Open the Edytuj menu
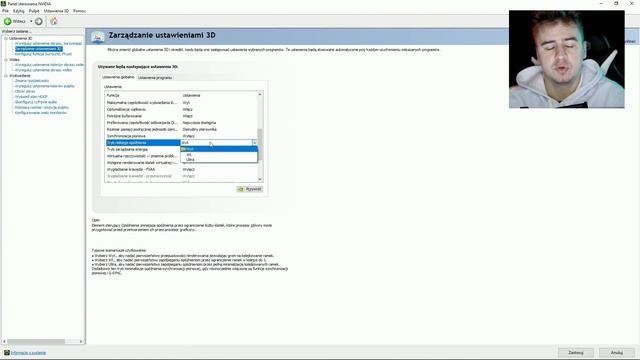Image resolution: width=640 pixels, height=360 pixels. (19, 11)
